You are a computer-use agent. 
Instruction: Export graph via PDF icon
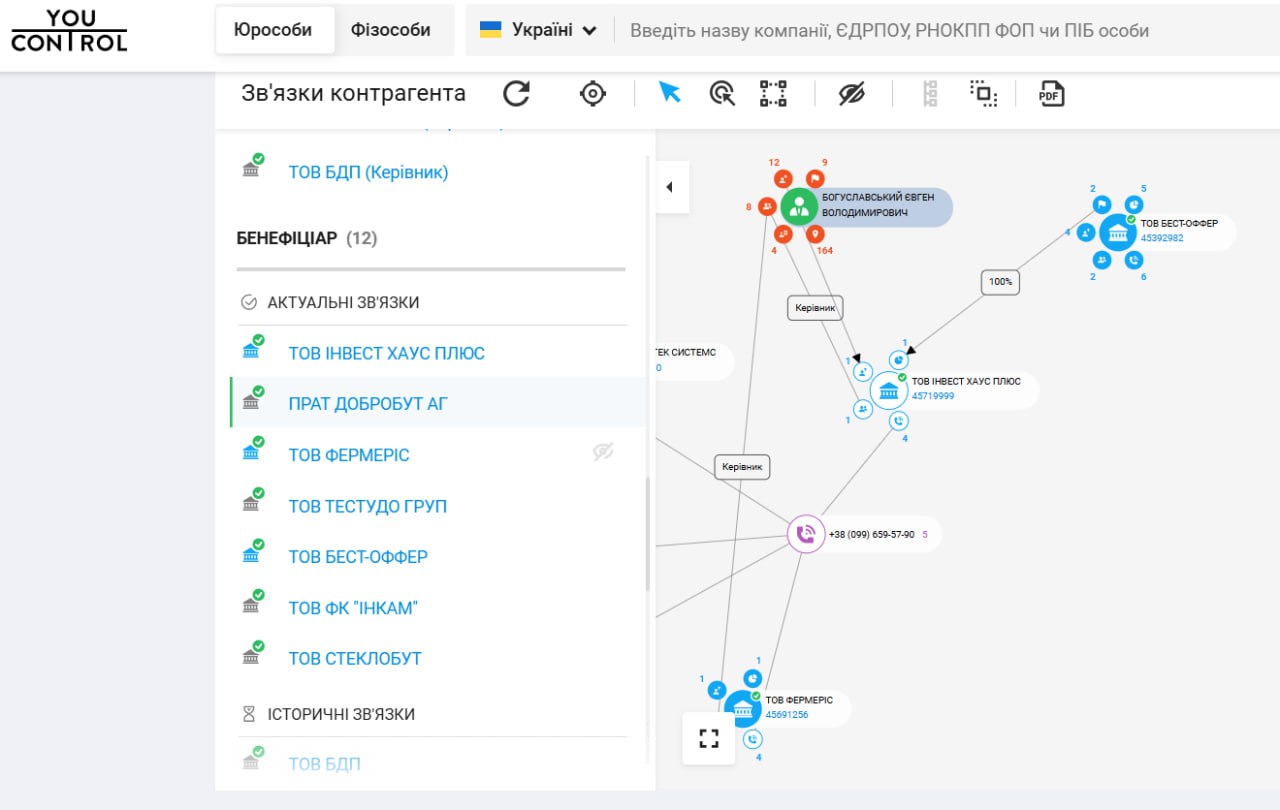tap(1051, 94)
